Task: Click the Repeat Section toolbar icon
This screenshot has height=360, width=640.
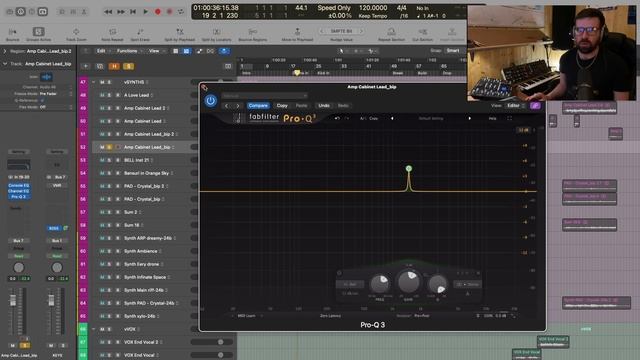Action: click(x=391, y=33)
